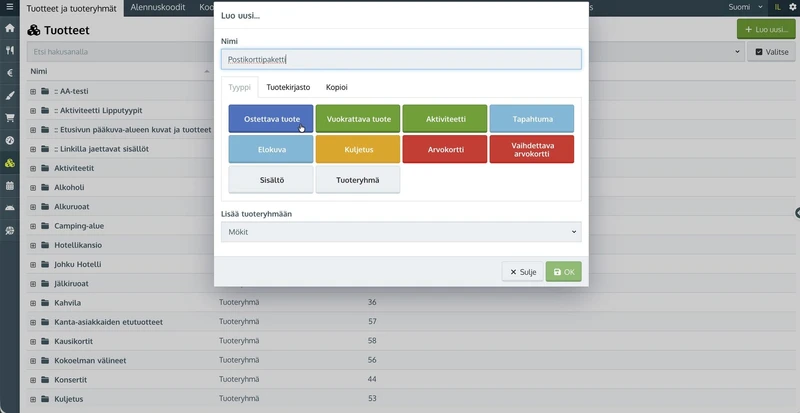This screenshot has height=413, width=800.
Task: Click the Jälkiruoat row
Action: pyautogui.click(x=71, y=283)
